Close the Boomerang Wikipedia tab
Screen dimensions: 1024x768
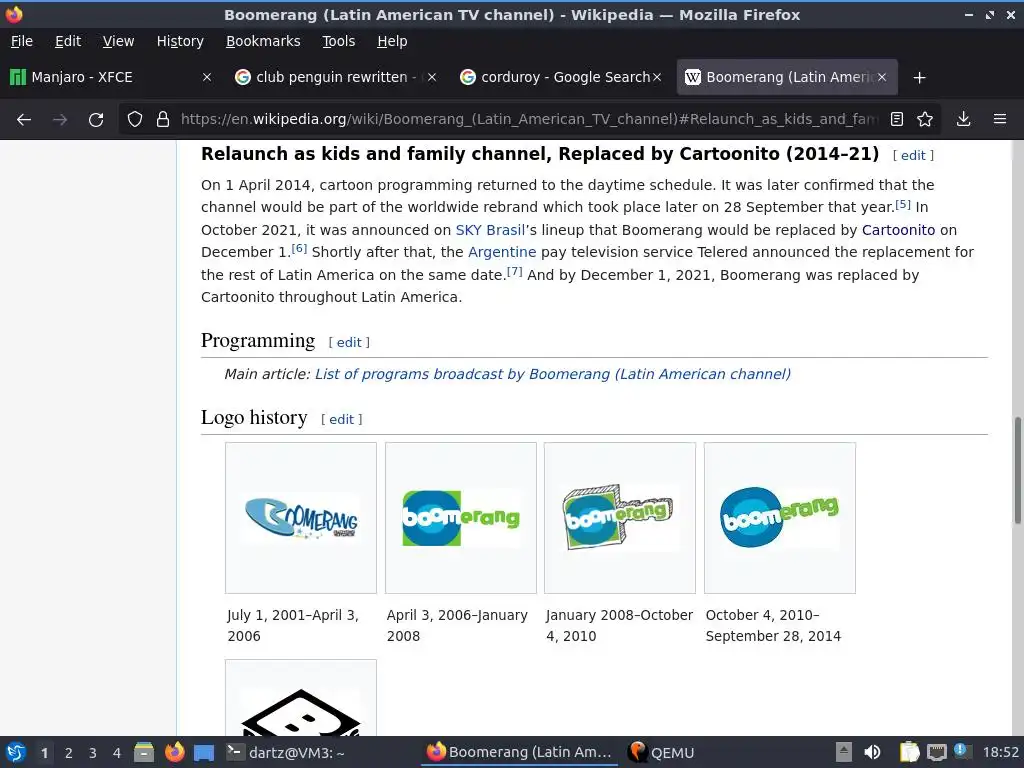pos(882,77)
